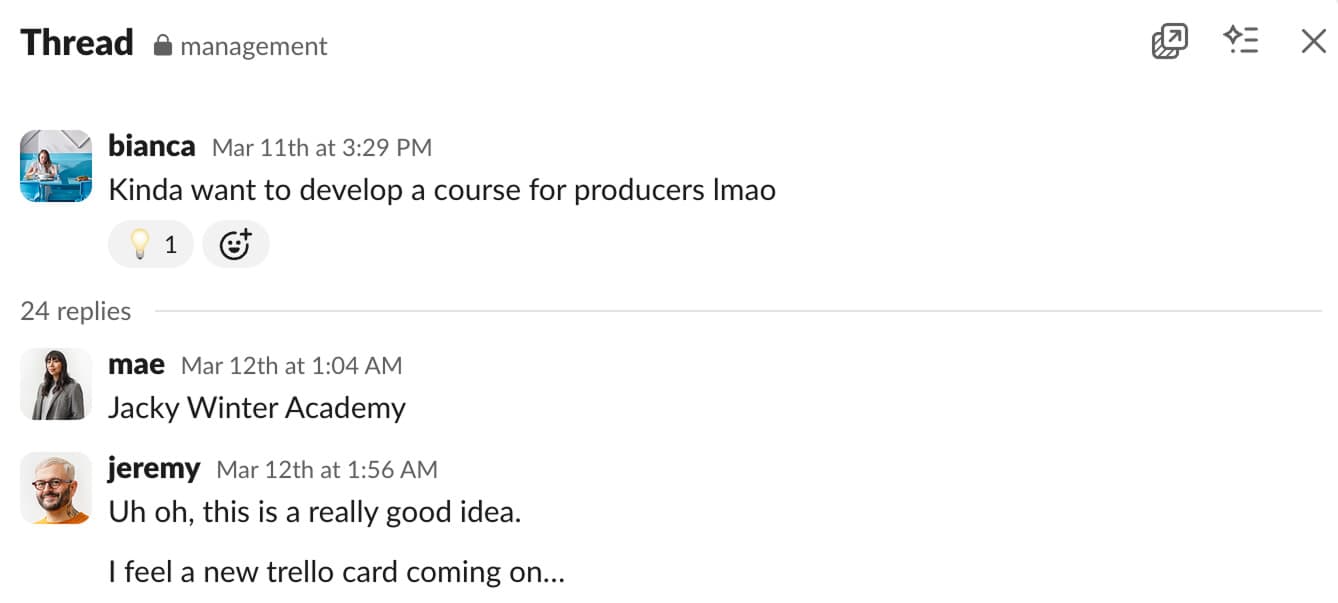Click bianca's profile avatar
1338x603 pixels.
[56, 166]
